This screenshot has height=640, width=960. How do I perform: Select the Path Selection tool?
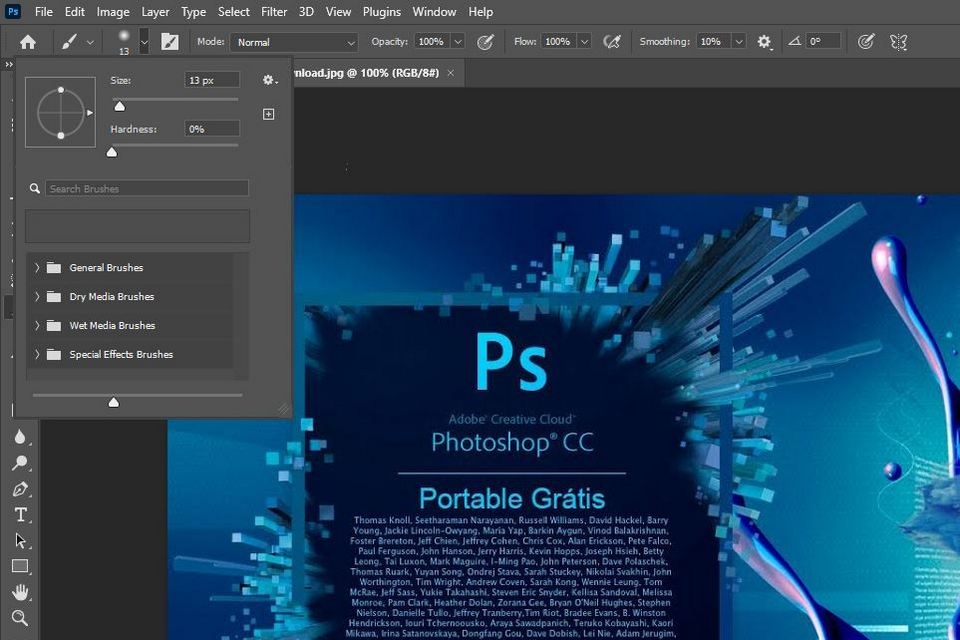(20, 540)
